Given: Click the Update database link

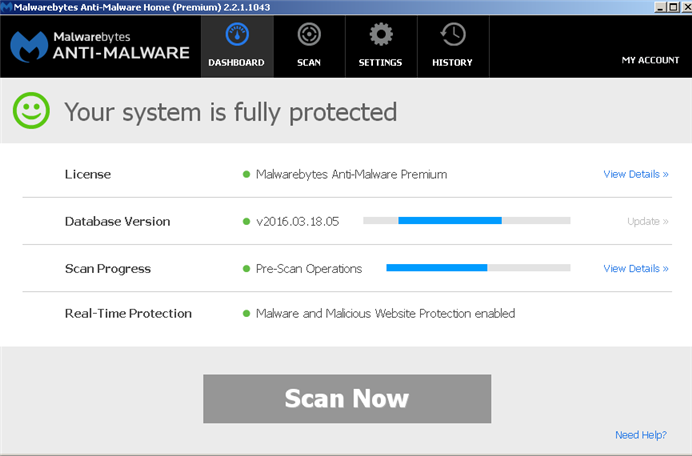Looking at the screenshot, I should (647, 221).
